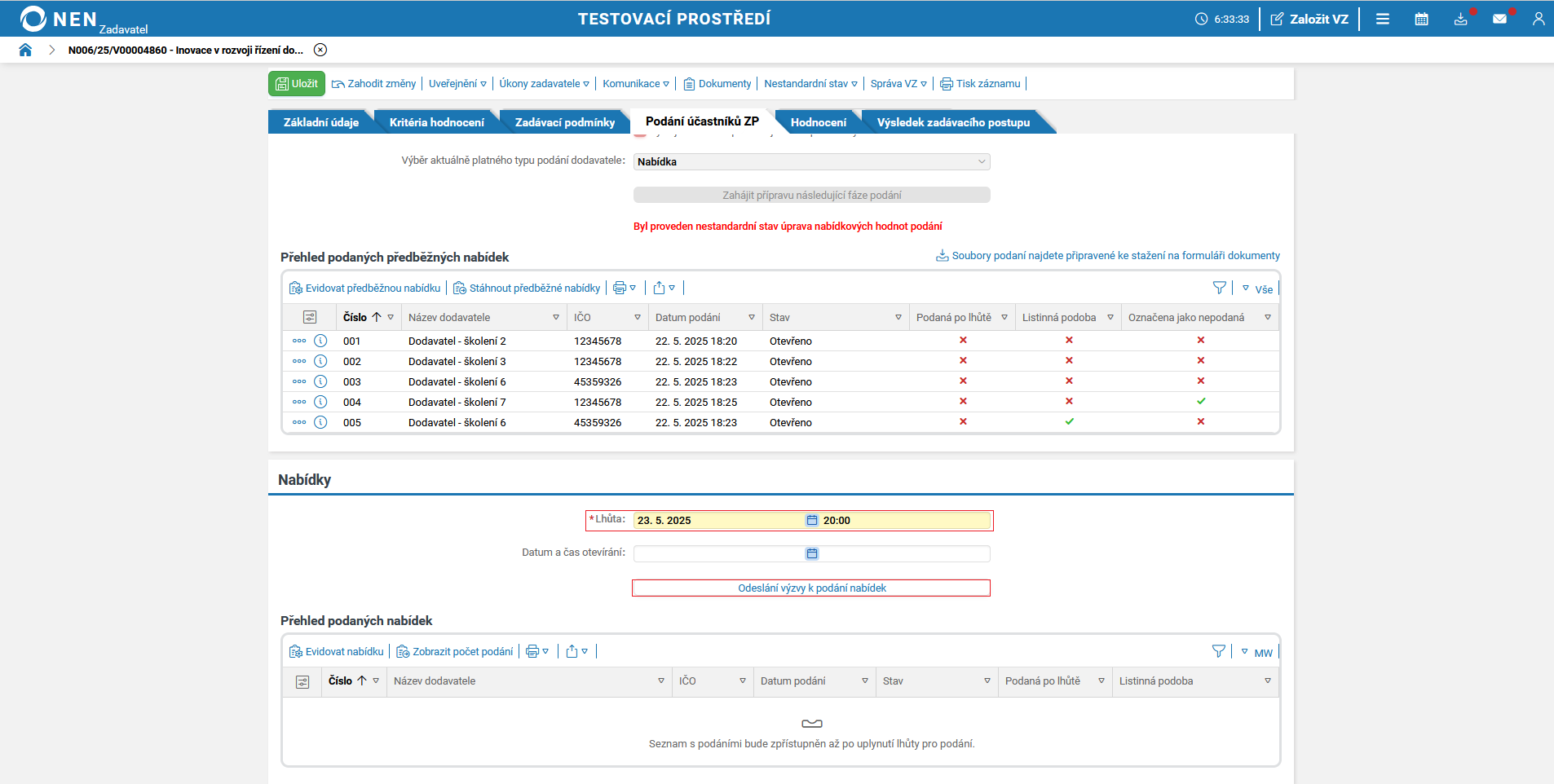Click Odeslání výzvy k podání nabídek
This screenshot has width=1554, height=784.
pos(811,588)
